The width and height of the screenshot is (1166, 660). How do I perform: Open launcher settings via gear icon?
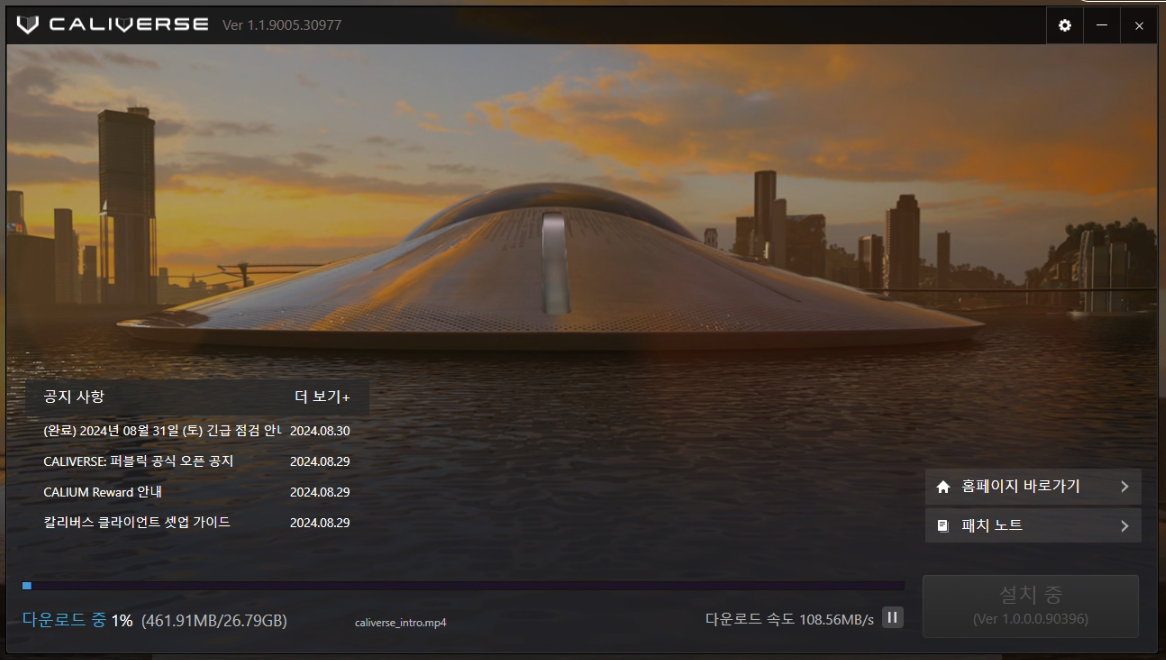click(1064, 25)
